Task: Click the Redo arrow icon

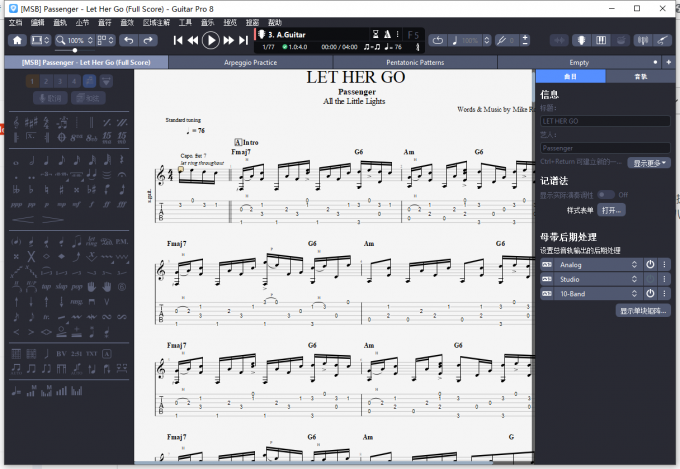Action: pos(148,40)
